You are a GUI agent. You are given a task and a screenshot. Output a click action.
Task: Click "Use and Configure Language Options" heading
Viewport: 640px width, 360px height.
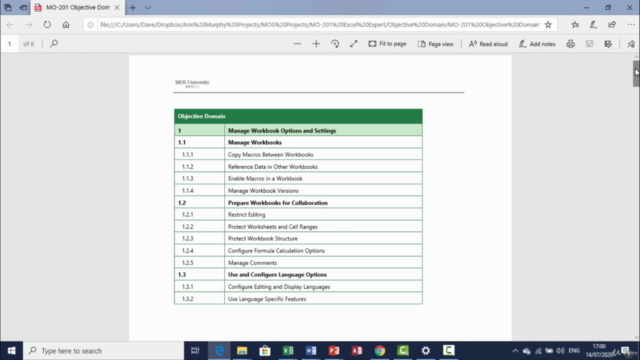tap(277, 274)
